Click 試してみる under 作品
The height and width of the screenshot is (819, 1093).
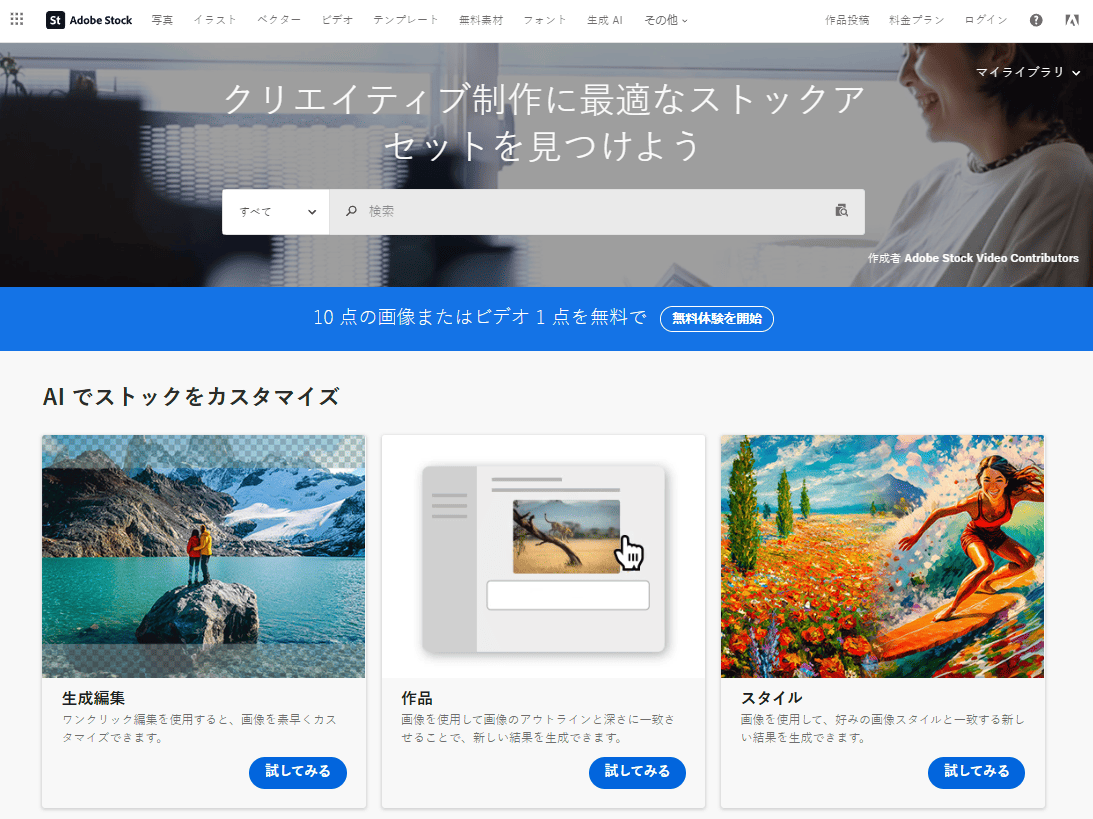637,772
